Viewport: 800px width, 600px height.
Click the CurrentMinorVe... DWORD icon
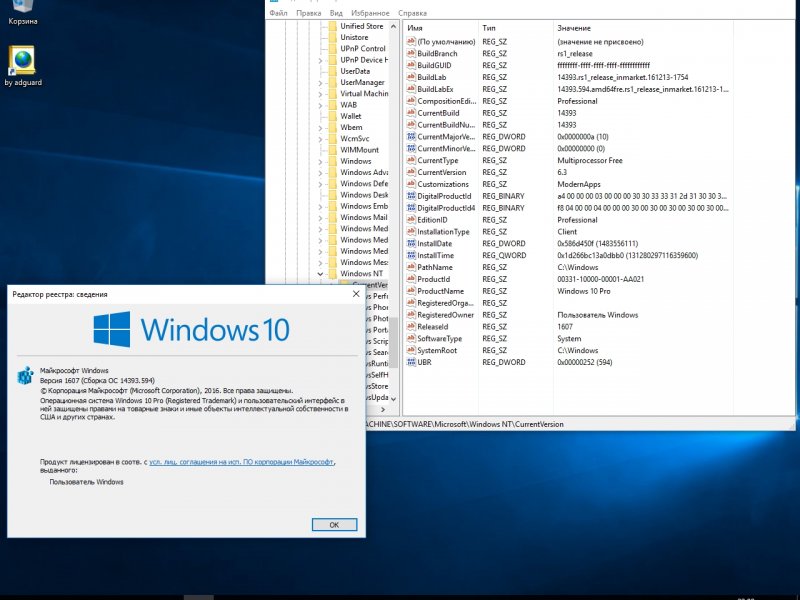pyautogui.click(x=411, y=148)
